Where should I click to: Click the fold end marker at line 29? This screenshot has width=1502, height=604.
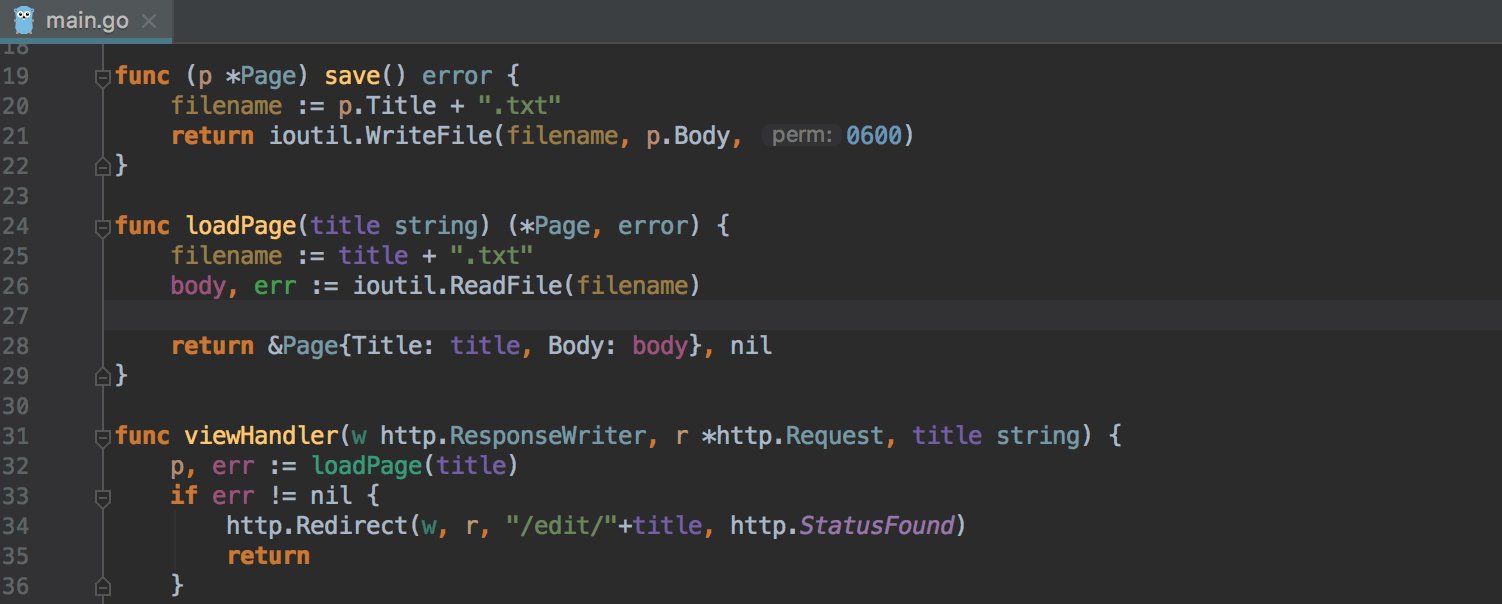point(101,376)
